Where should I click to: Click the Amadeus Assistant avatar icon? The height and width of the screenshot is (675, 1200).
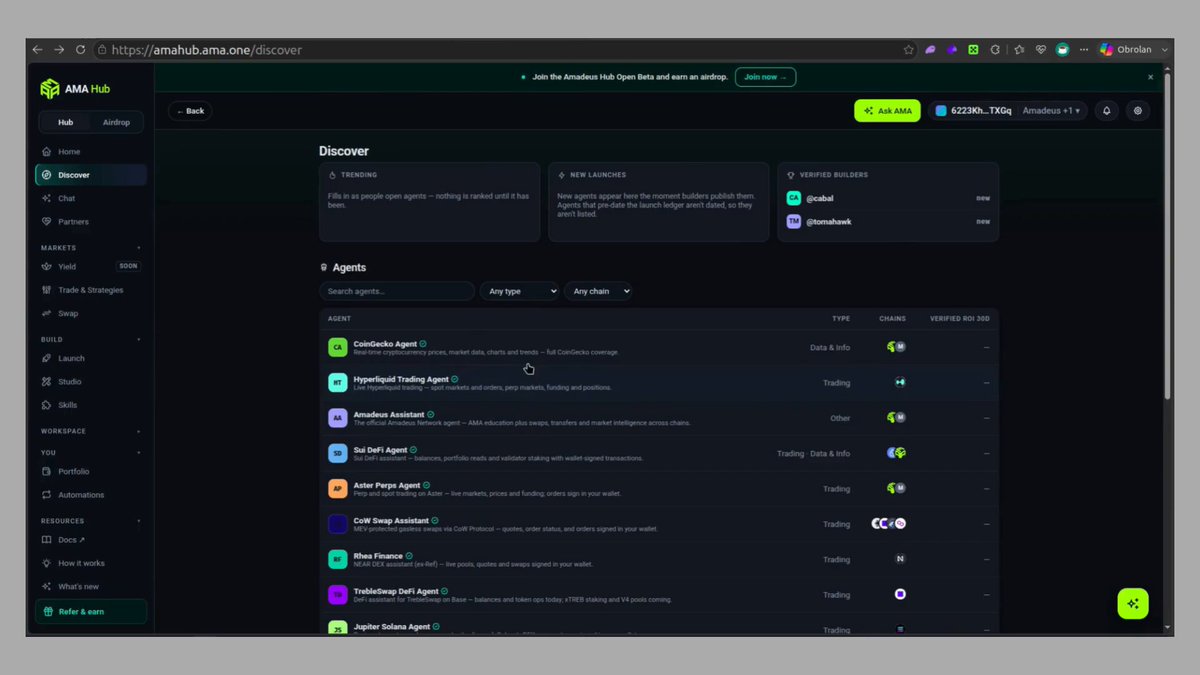pyautogui.click(x=338, y=418)
